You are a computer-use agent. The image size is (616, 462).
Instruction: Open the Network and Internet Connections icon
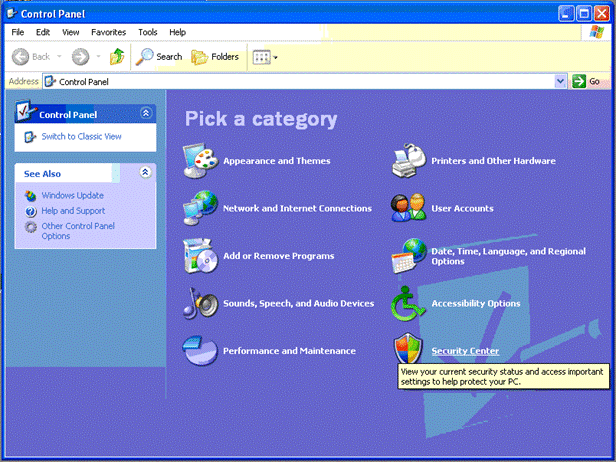[200, 208]
